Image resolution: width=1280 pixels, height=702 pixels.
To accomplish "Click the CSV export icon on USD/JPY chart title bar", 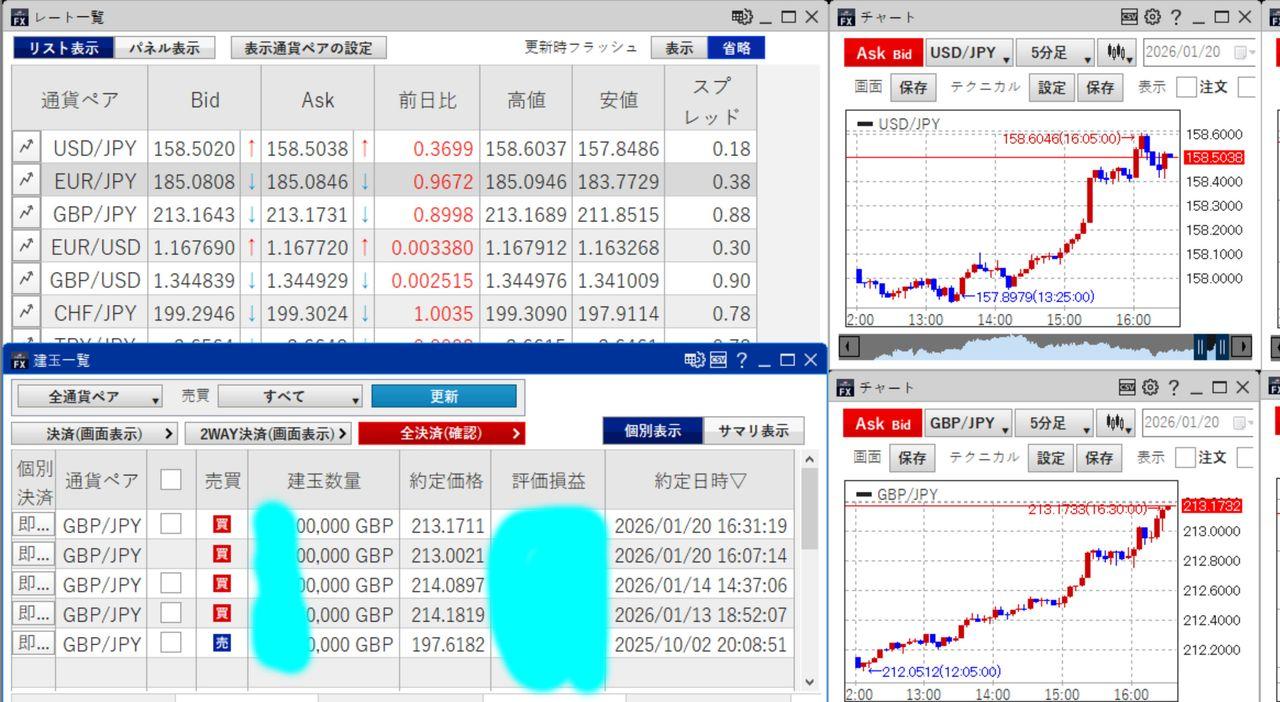I will (x=1127, y=17).
